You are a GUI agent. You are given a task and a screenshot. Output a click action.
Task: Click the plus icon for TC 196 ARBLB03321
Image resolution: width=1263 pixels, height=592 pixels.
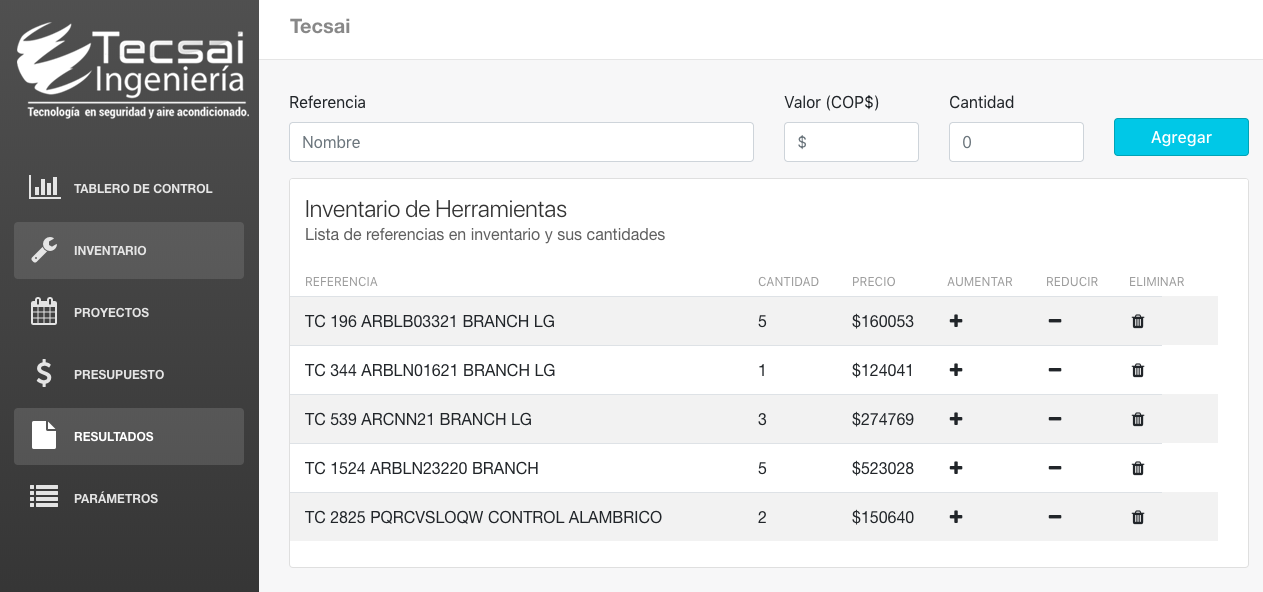point(955,321)
